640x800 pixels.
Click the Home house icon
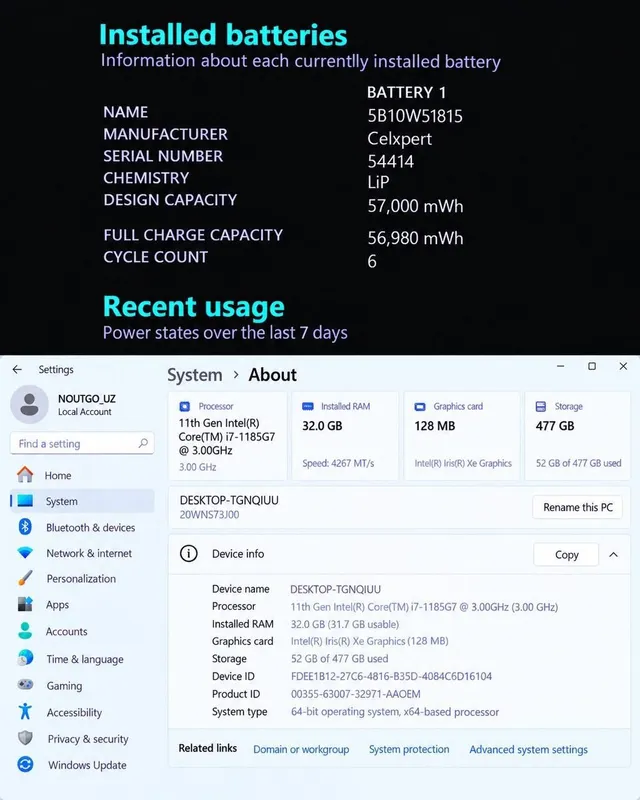coord(25,475)
